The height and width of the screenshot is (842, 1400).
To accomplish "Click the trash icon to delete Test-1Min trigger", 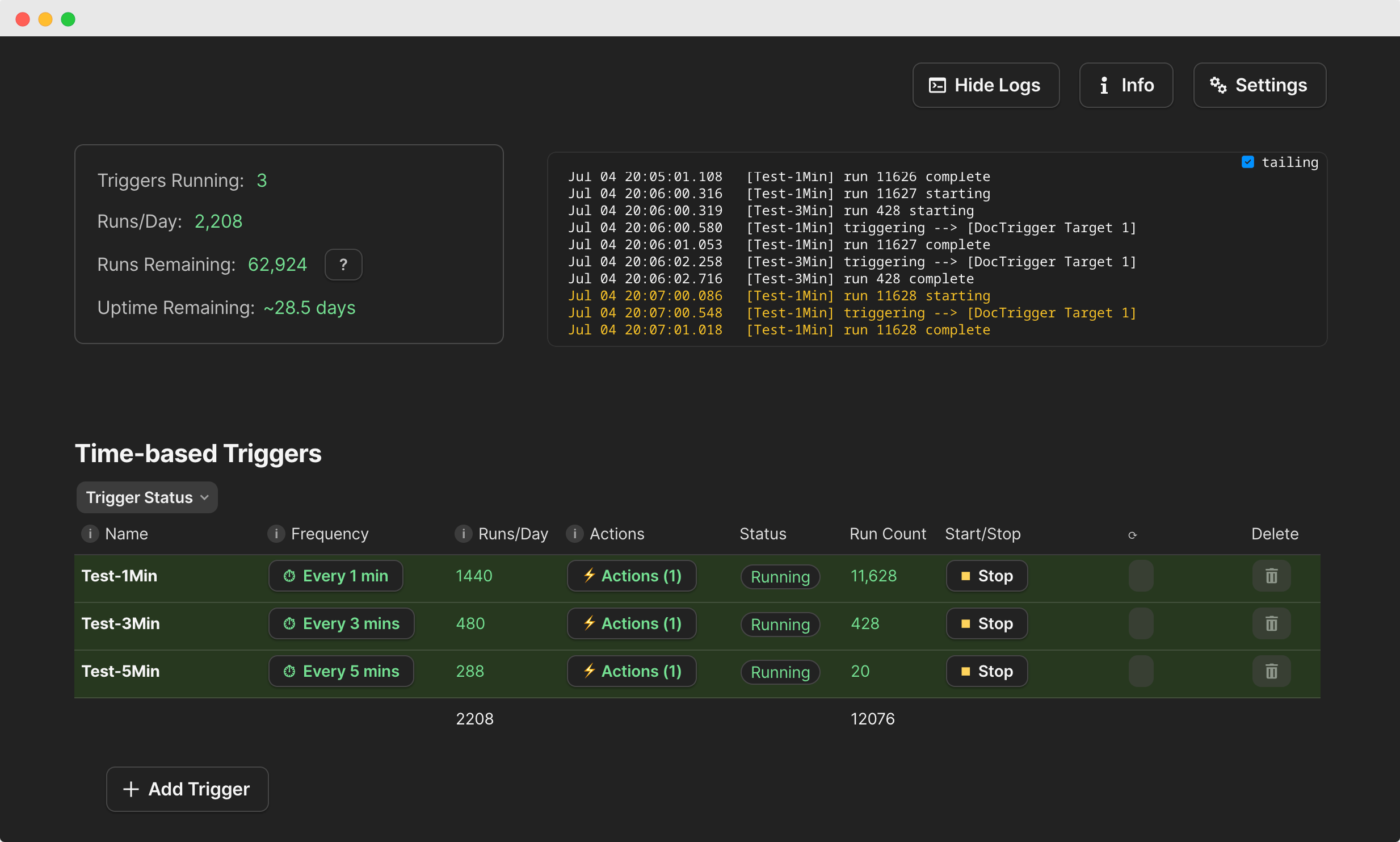I will click(x=1271, y=576).
